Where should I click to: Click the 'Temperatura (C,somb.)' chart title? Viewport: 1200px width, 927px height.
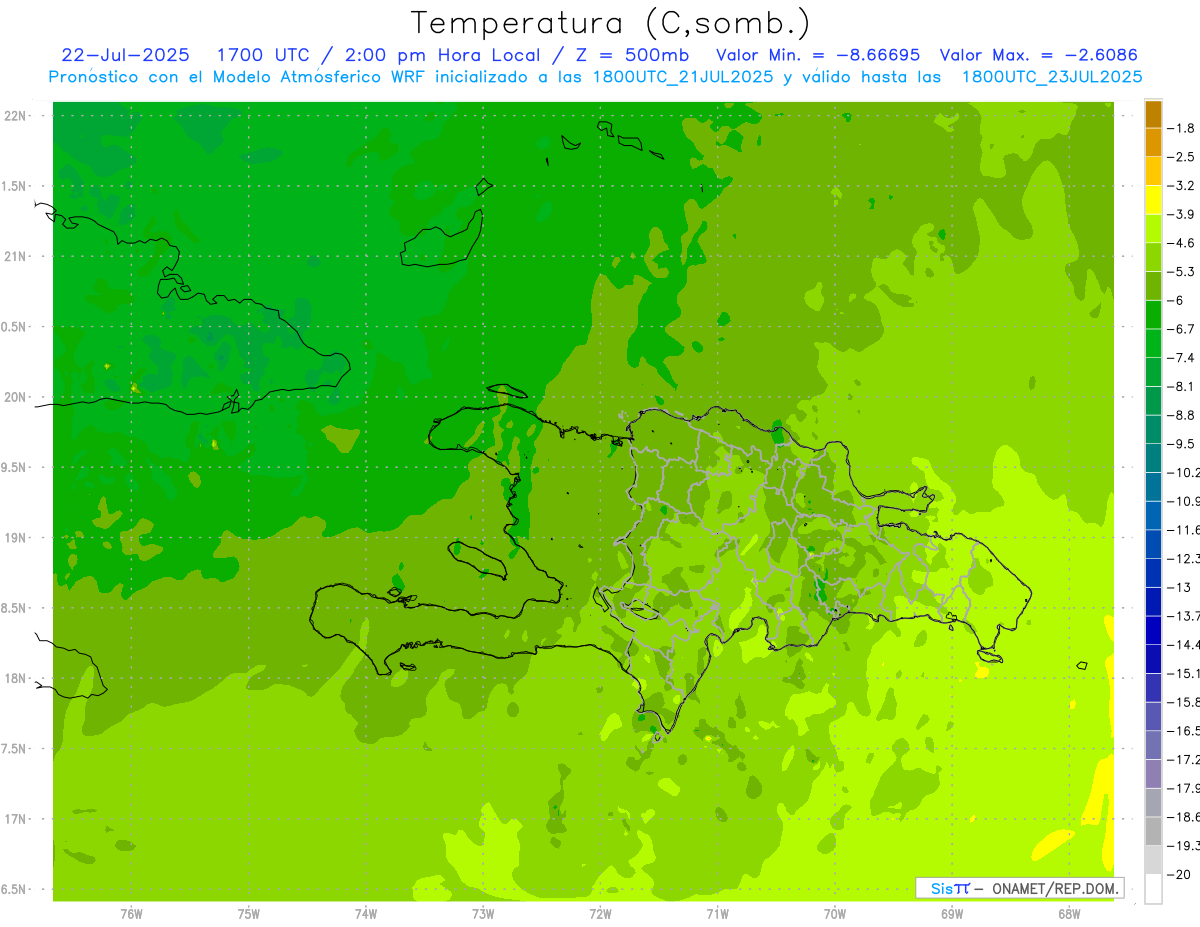pyautogui.click(x=610, y=23)
